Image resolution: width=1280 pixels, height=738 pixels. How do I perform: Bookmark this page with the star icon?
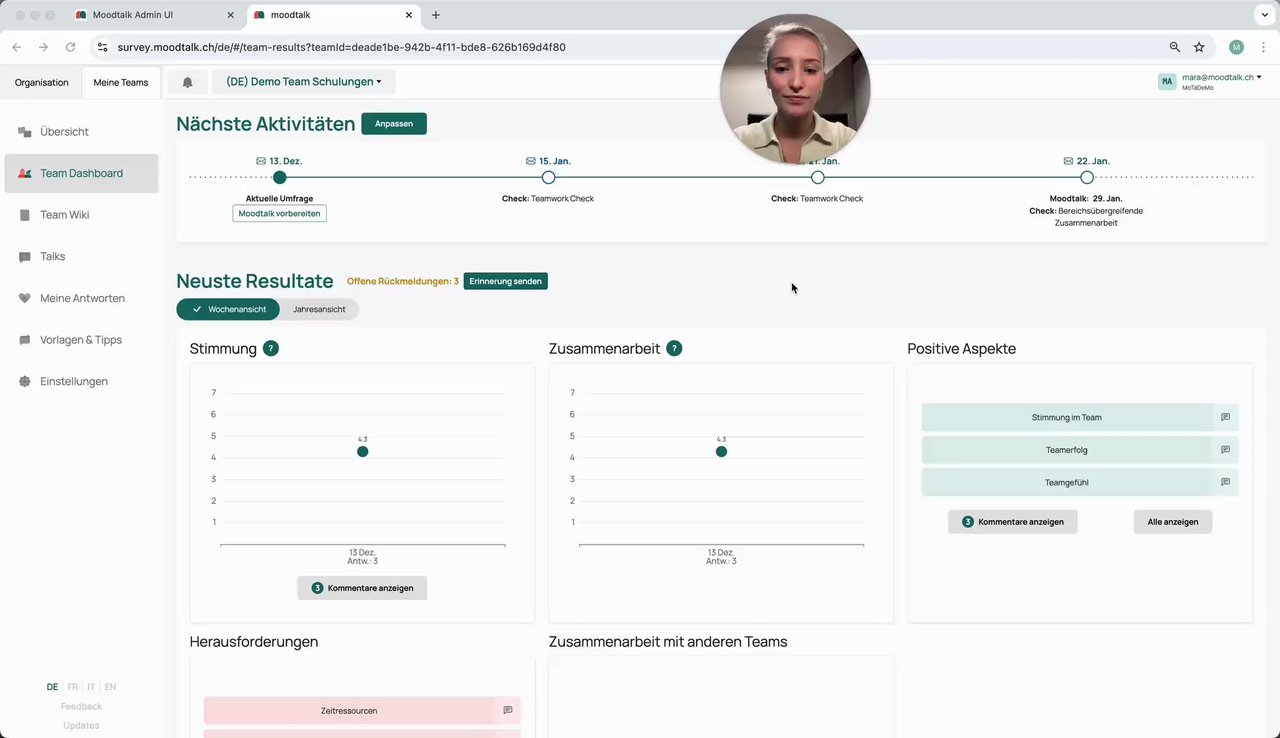point(1199,47)
